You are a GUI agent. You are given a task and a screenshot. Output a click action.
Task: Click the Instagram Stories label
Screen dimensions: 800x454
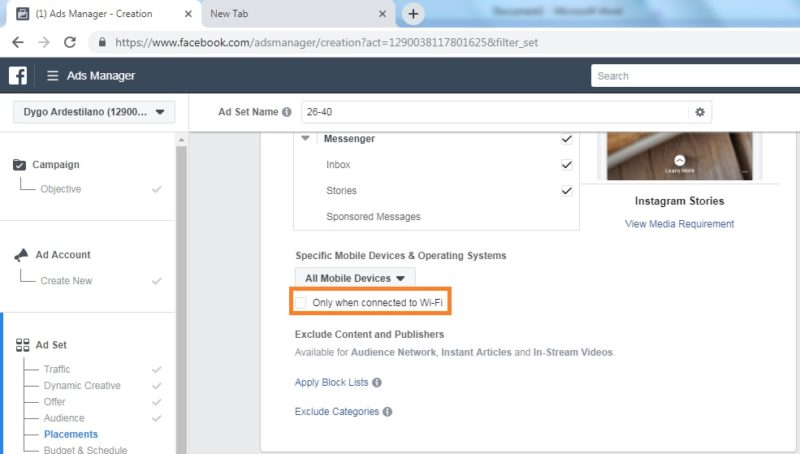679,201
